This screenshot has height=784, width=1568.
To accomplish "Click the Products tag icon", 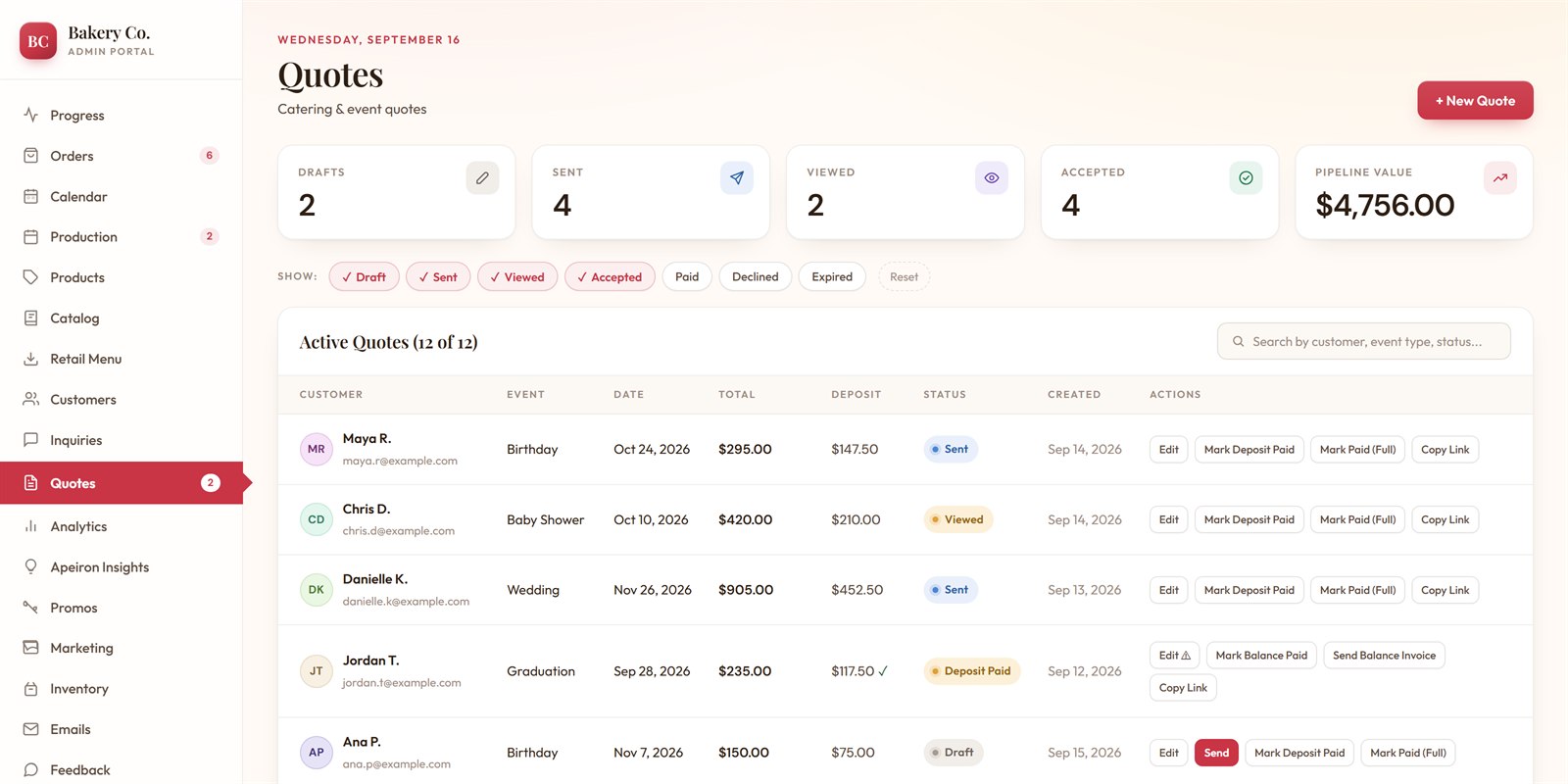I will 30,277.
